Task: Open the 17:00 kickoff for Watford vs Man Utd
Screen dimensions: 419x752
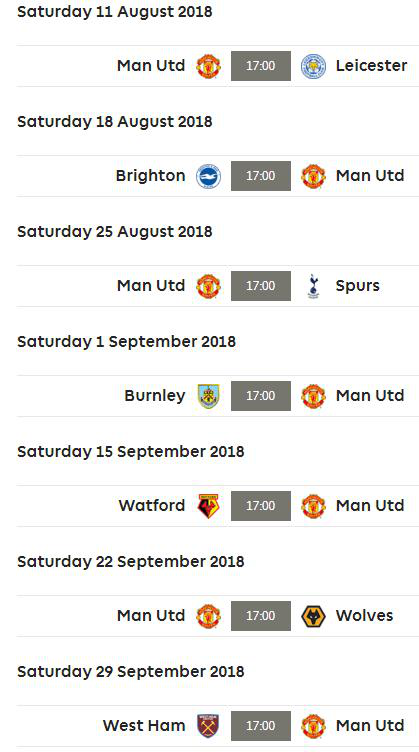Action: point(261,505)
